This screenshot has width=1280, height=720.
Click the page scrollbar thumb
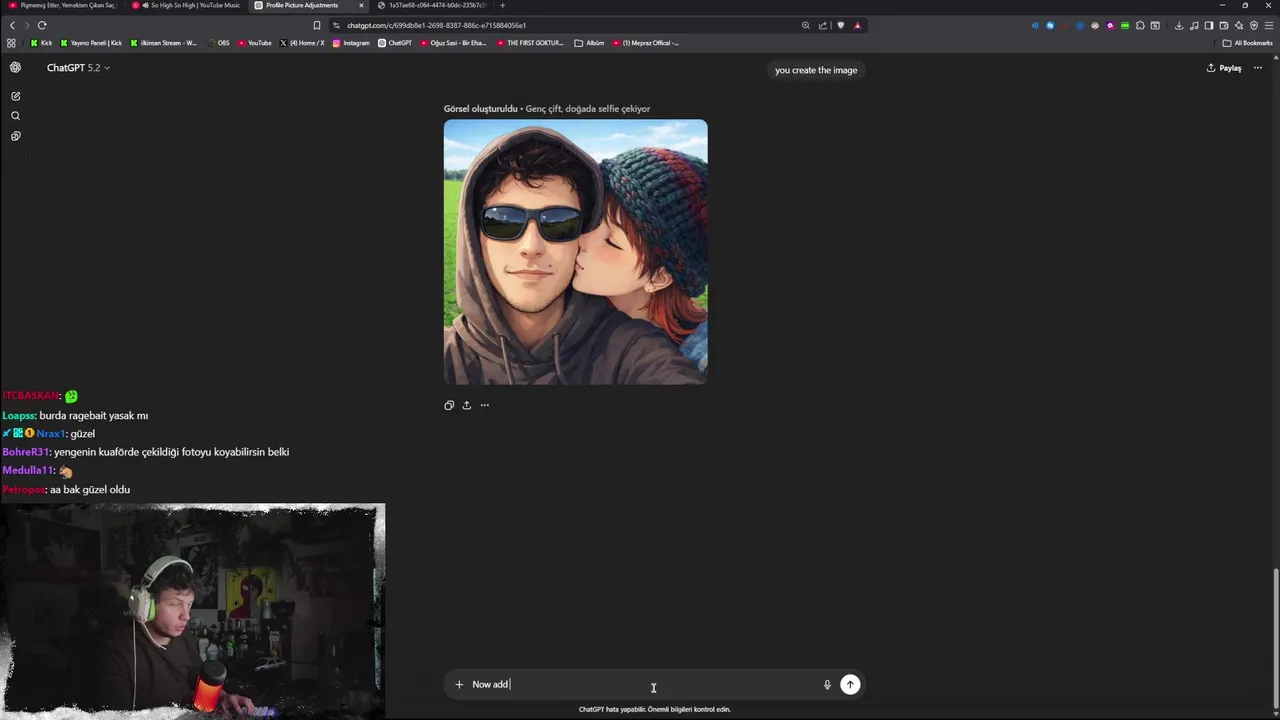(1275, 637)
